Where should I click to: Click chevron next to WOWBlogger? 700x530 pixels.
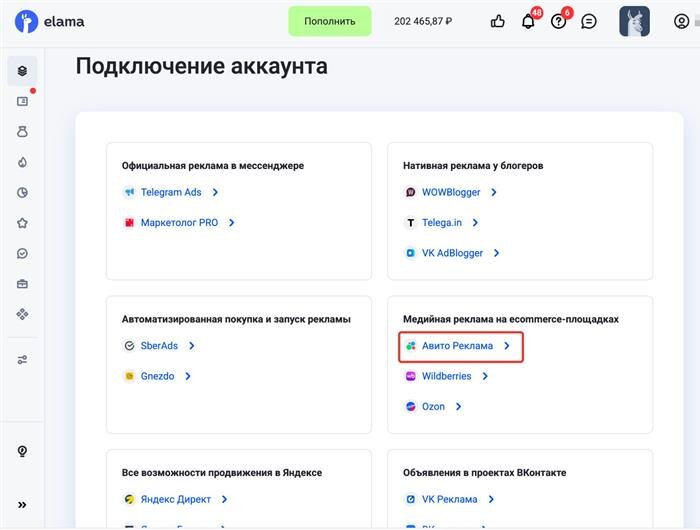click(x=494, y=192)
